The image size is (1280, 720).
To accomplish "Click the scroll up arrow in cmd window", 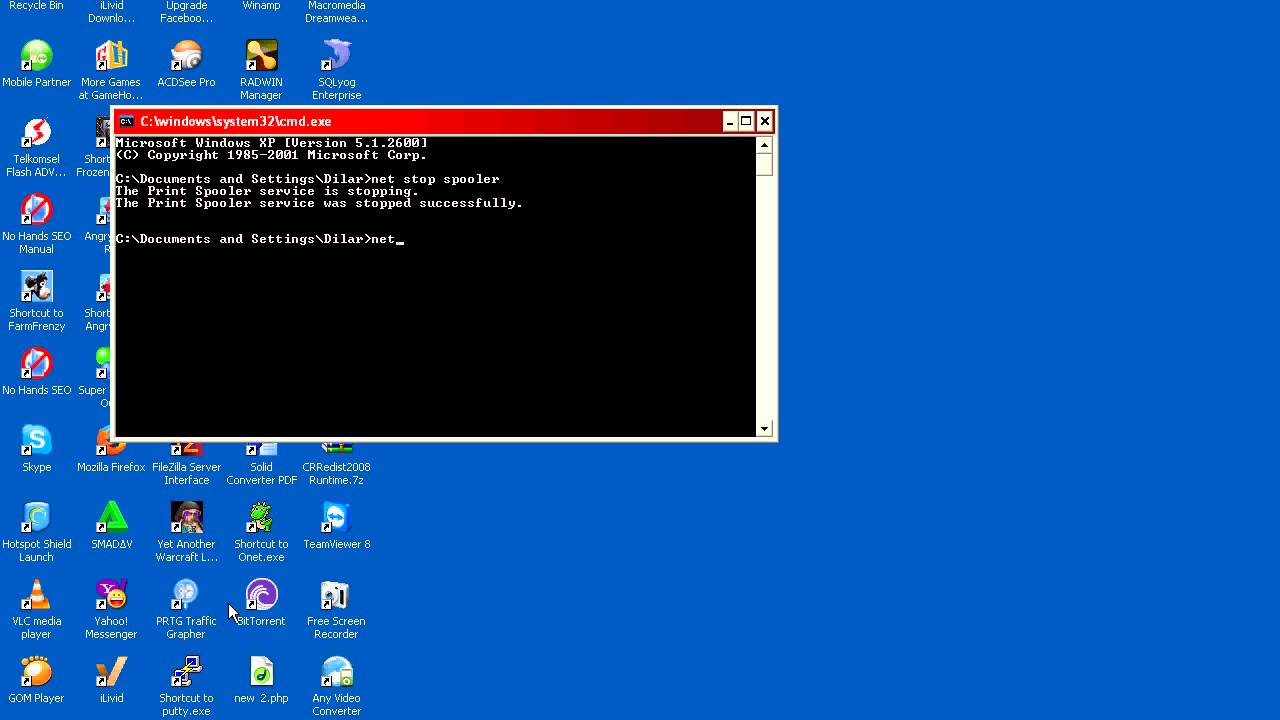I will tap(765, 144).
